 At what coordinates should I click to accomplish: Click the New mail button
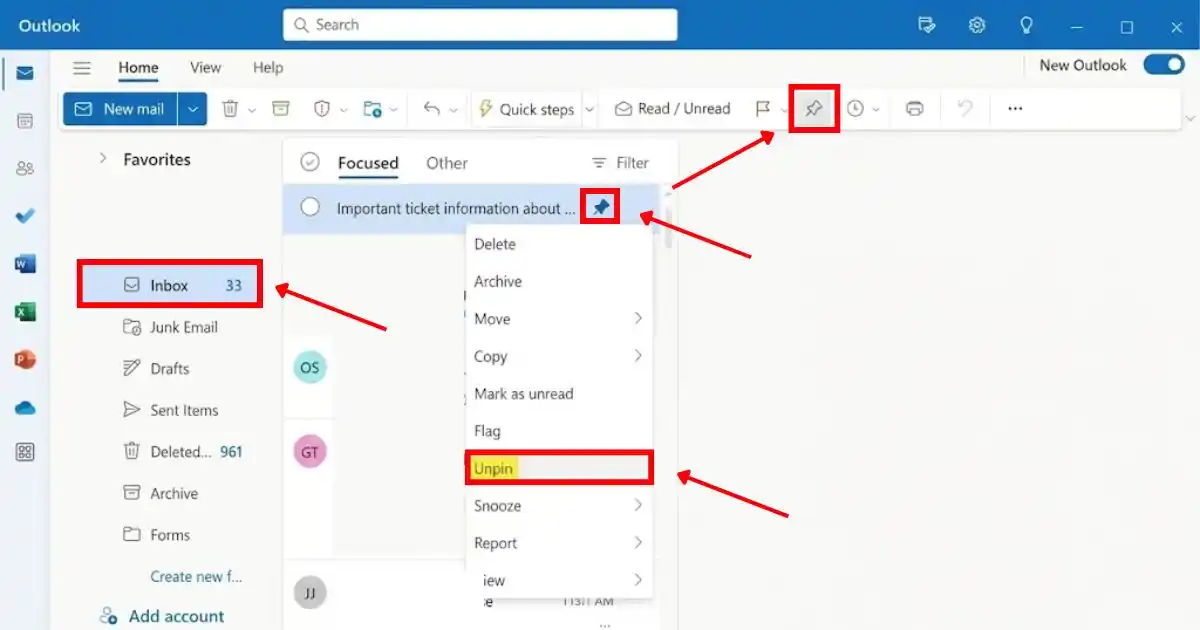coord(121,109)
